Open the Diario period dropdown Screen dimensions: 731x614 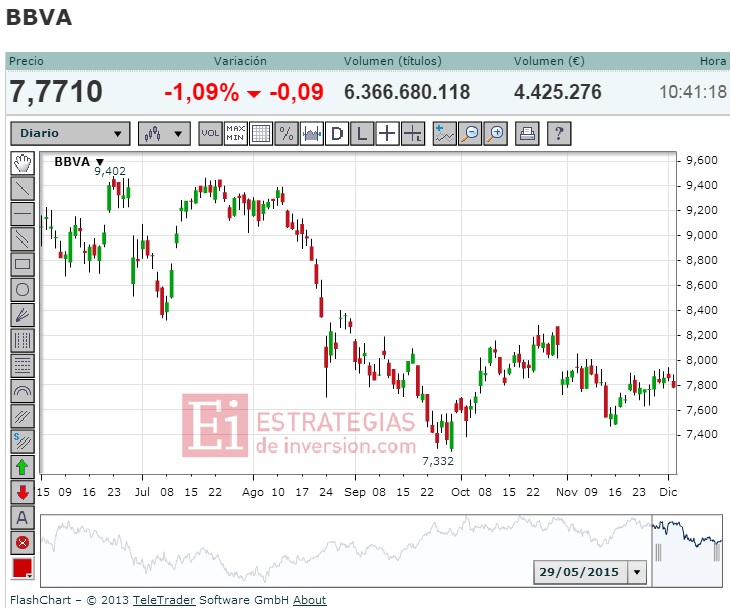pos(70,134)
